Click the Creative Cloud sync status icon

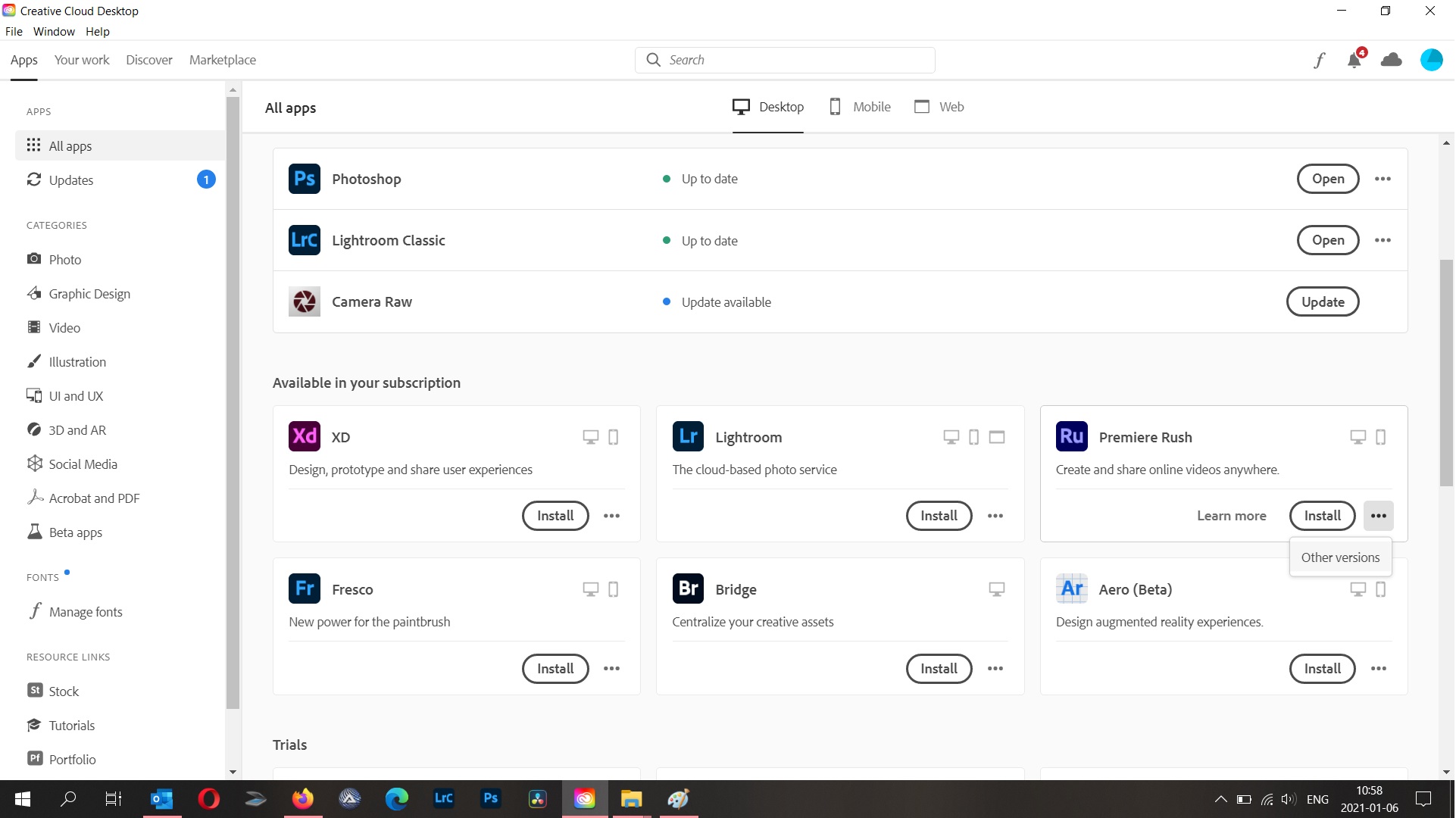[x=1392, y=60]
